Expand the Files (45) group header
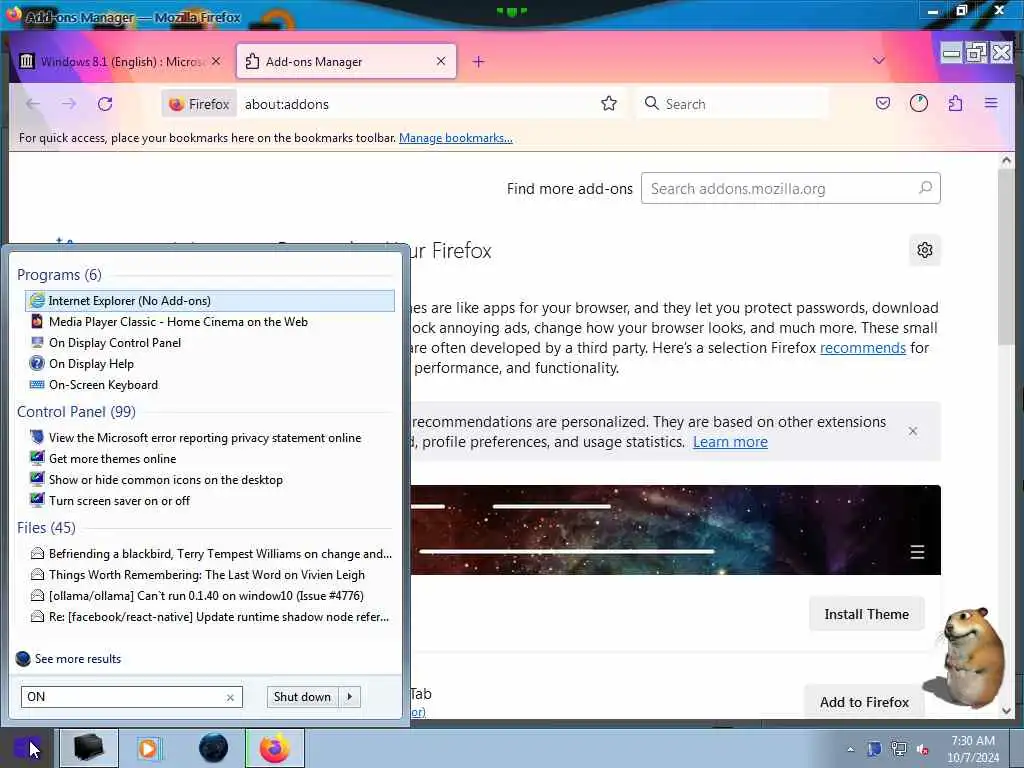This screenshot has height=768, width=1024. pyautogui.click(x=46, y=527)
